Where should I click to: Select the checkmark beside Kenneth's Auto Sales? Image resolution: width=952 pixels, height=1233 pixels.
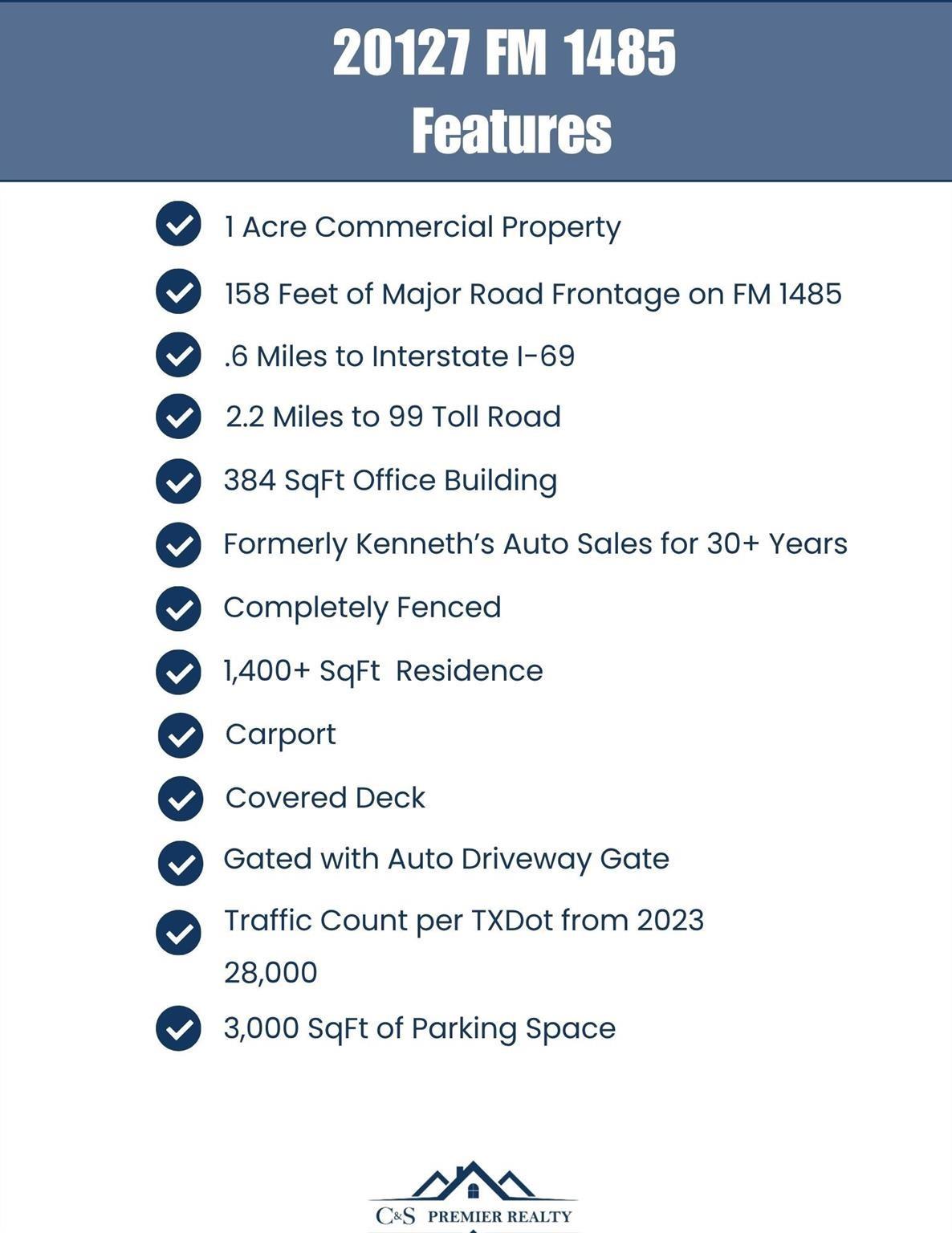(178, 545)
